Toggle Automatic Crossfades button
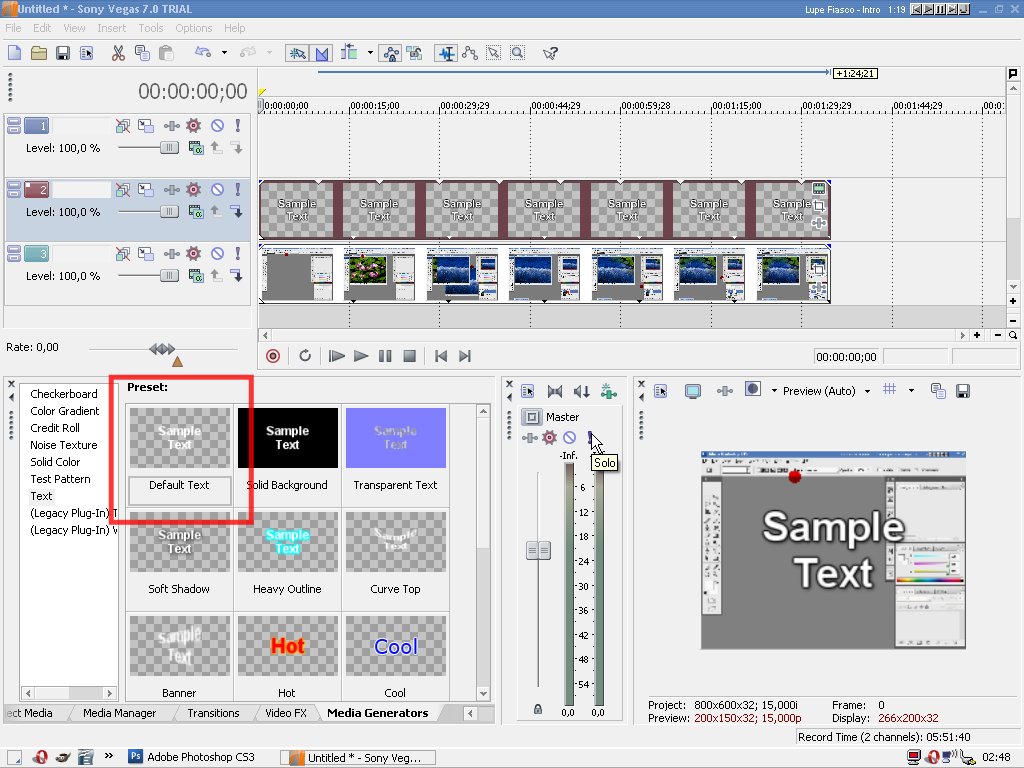This screenshot has height=768, width=1024. coord(321,54)
